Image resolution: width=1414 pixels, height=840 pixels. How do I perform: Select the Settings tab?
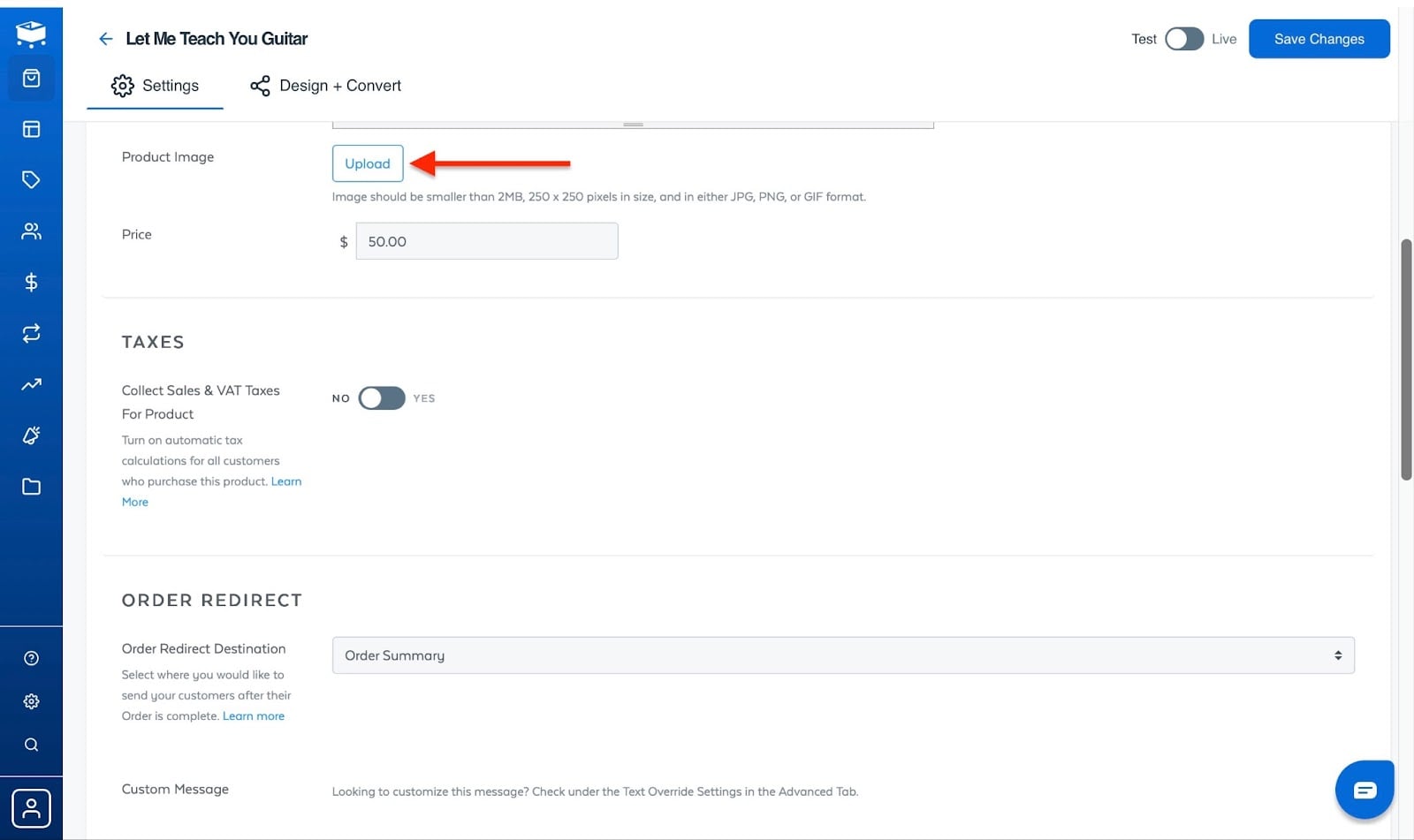(155, 86)
